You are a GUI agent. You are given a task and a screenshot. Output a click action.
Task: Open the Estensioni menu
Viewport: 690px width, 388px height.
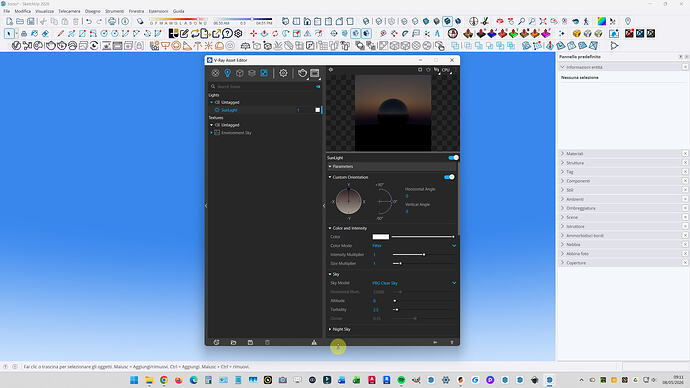[158, 11]
